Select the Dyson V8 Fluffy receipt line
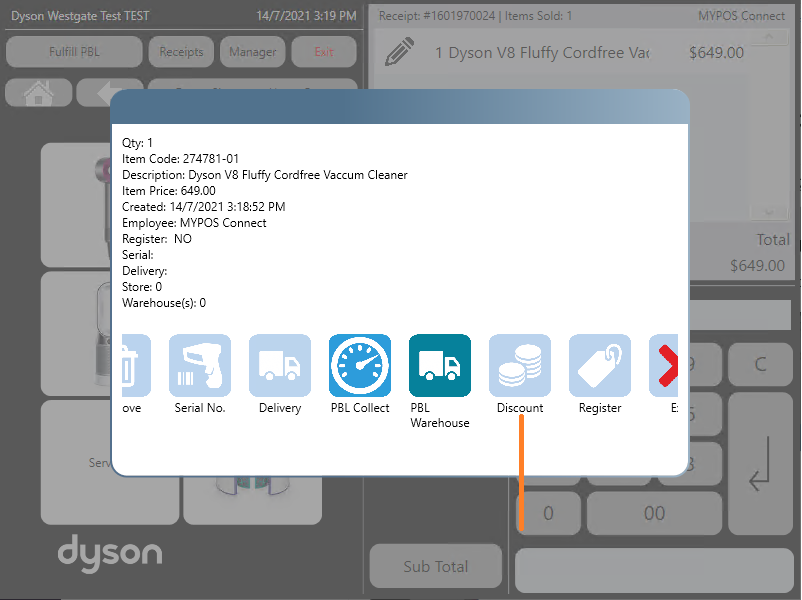 (x=563, y=52)
